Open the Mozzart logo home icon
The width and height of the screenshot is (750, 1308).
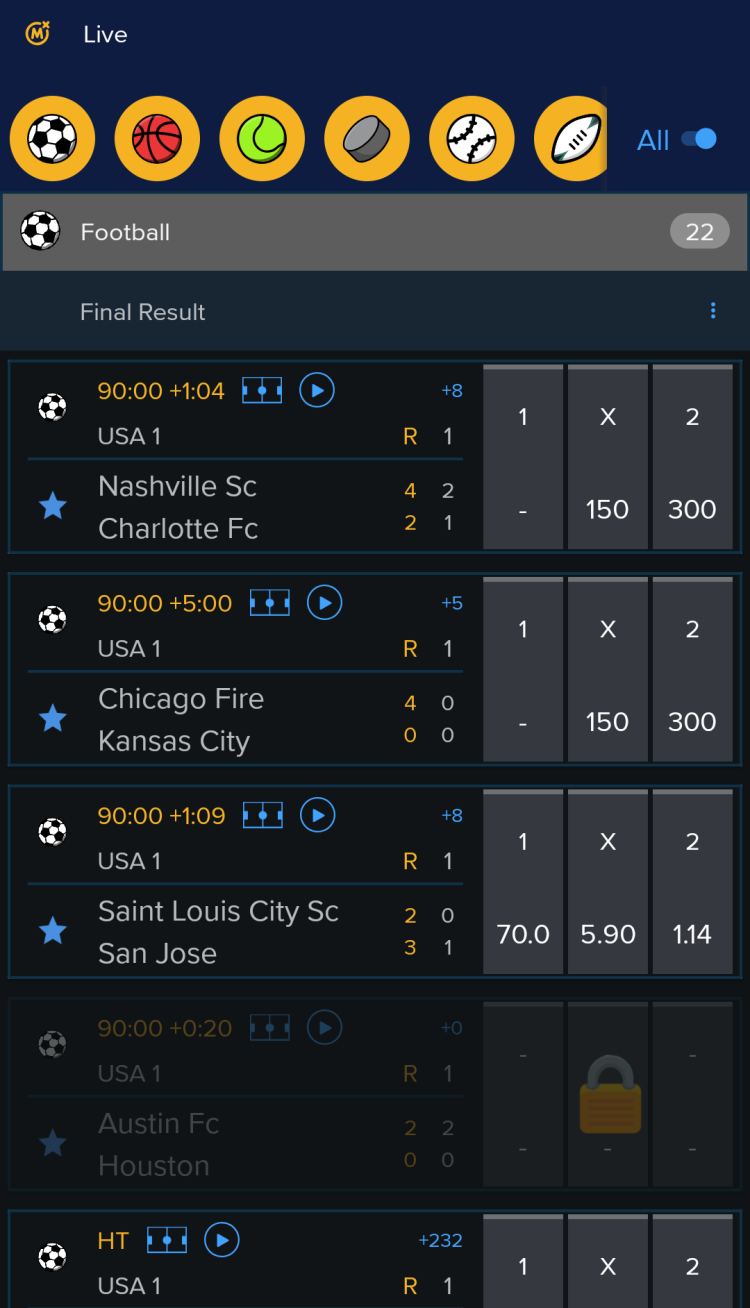click(38, 34)
